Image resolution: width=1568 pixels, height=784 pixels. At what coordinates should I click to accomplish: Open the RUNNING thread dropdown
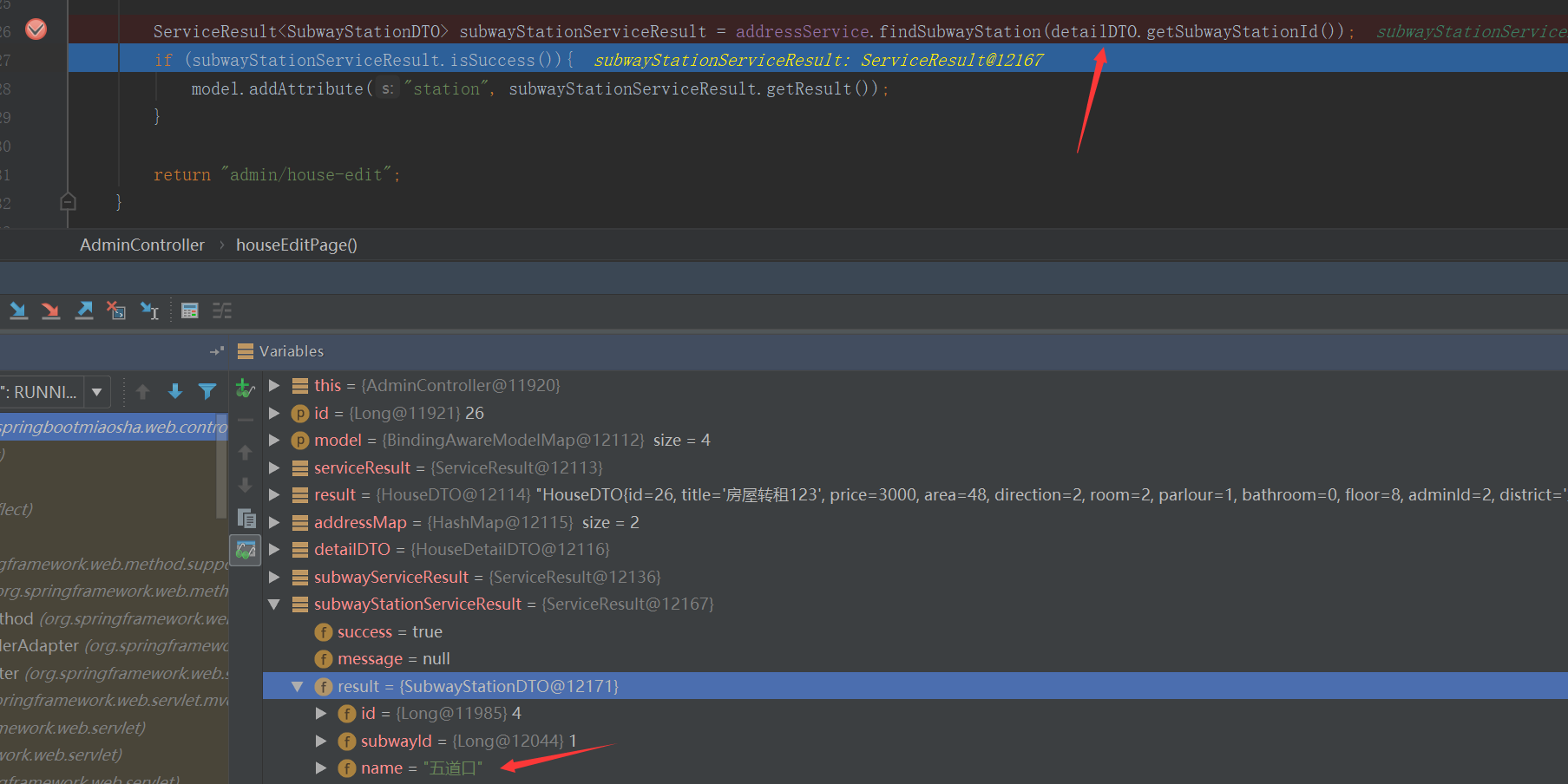tap(96, 391)
